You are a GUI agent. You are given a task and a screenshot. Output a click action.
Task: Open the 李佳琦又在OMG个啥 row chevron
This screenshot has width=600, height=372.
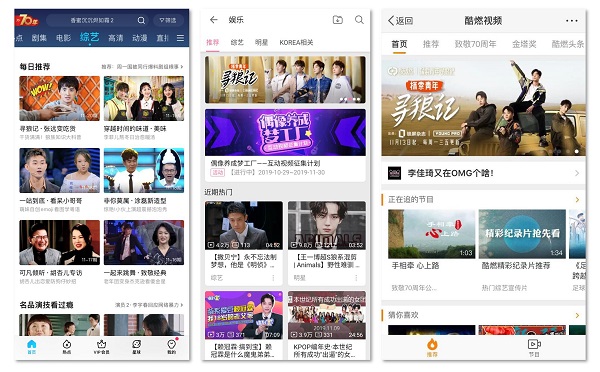point(577,173)
